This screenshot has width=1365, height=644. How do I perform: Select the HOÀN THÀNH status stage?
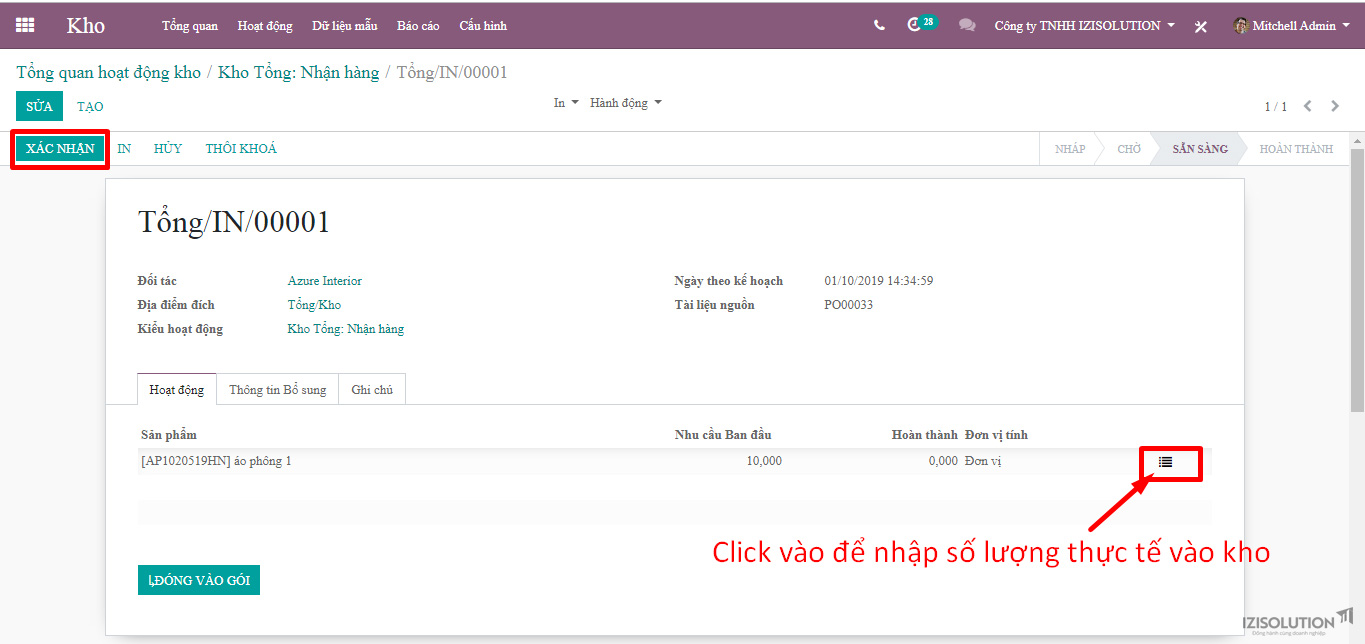pyautogui.click(x=1296, y=149)
